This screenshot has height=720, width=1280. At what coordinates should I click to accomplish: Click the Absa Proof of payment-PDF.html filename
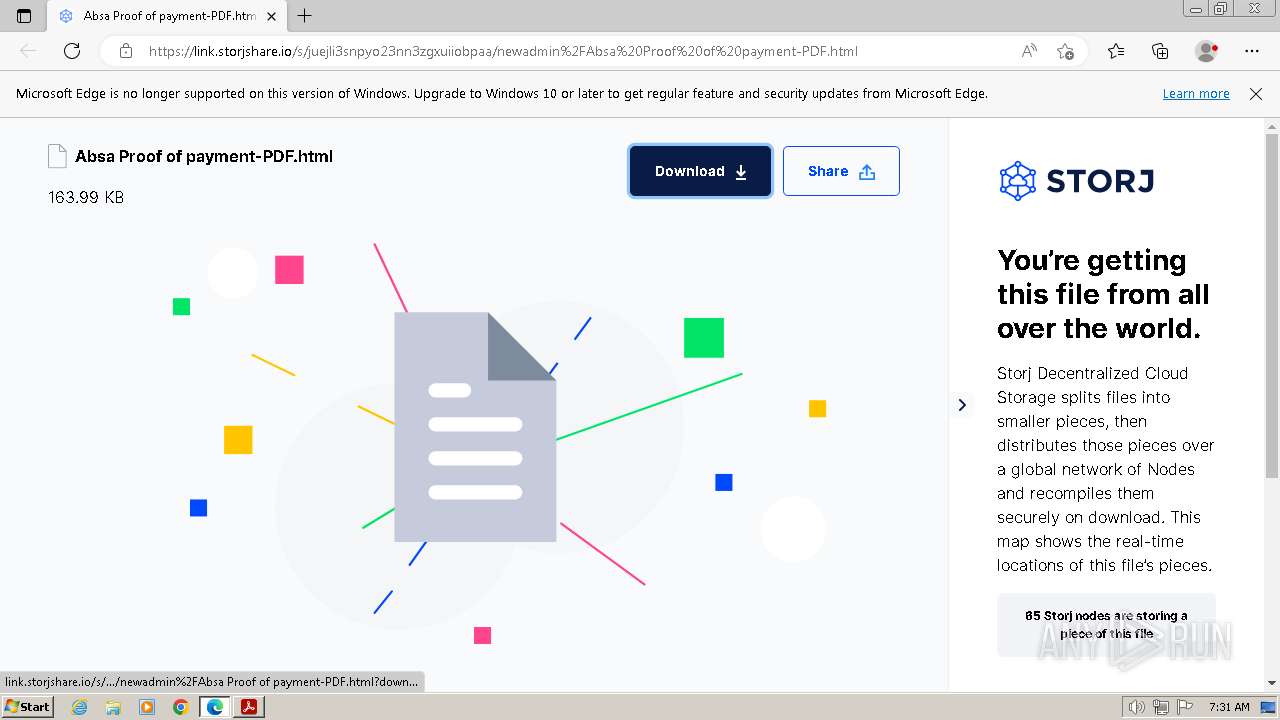point(204,156)
